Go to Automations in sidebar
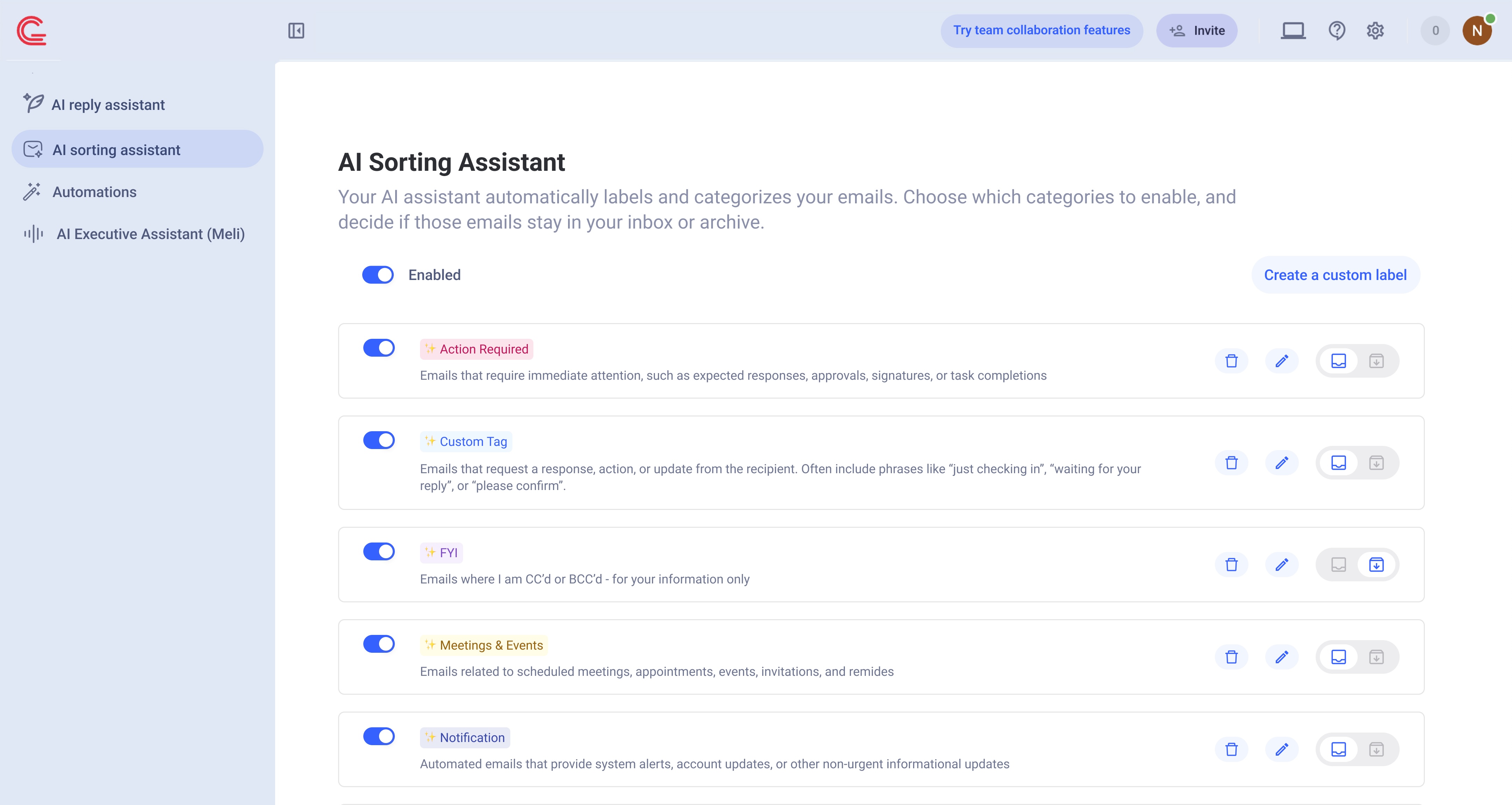The height and width of the screenshot is (805, 1512). (x=94, y=192)
